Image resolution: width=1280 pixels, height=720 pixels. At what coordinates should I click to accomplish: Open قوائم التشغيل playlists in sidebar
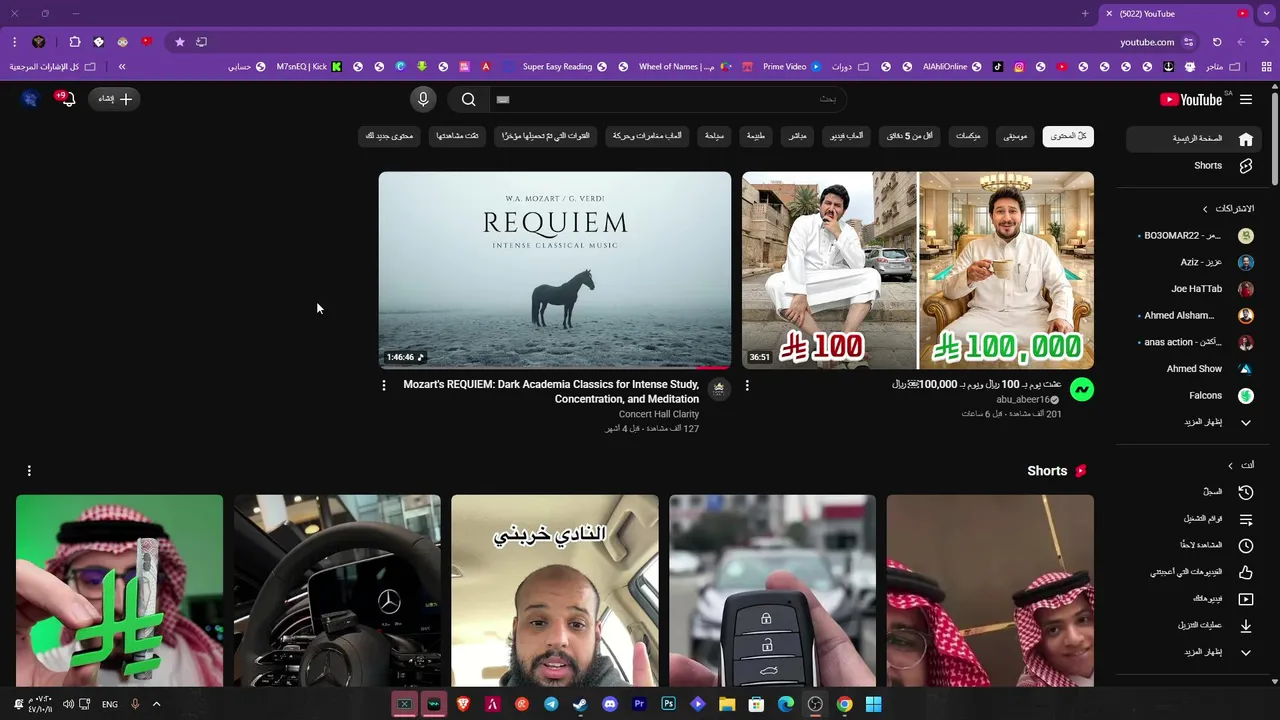pyautogui.click(x=1192, y=519)
